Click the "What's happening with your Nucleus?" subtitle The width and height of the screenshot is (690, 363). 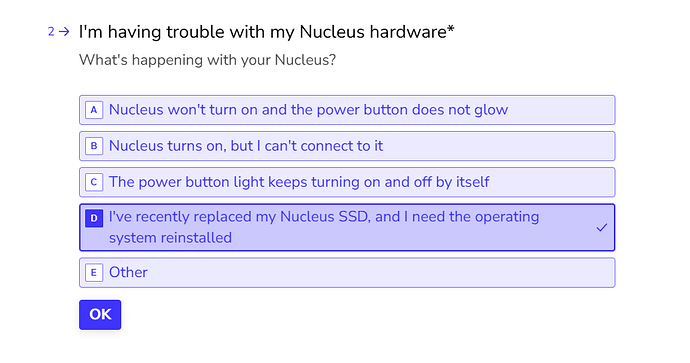207,60
